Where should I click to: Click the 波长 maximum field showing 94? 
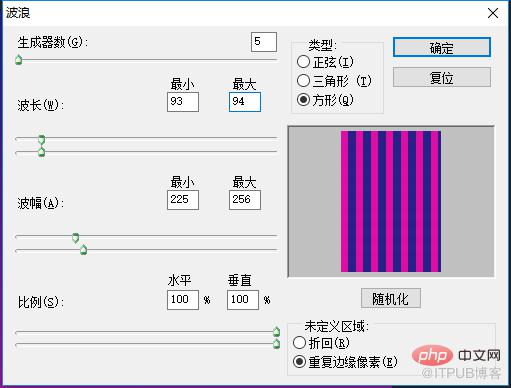(245, 102)
